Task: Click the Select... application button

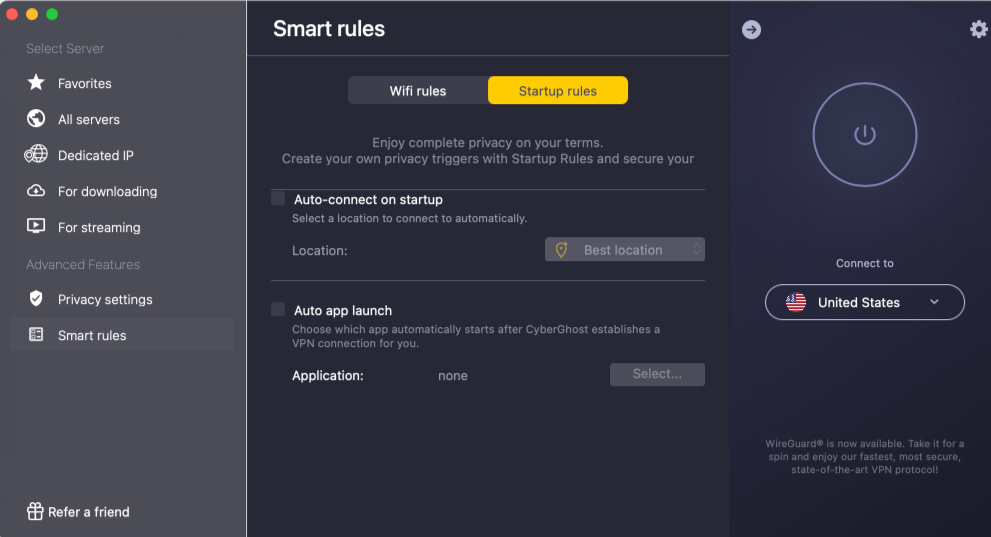Action: coord(657,374)
